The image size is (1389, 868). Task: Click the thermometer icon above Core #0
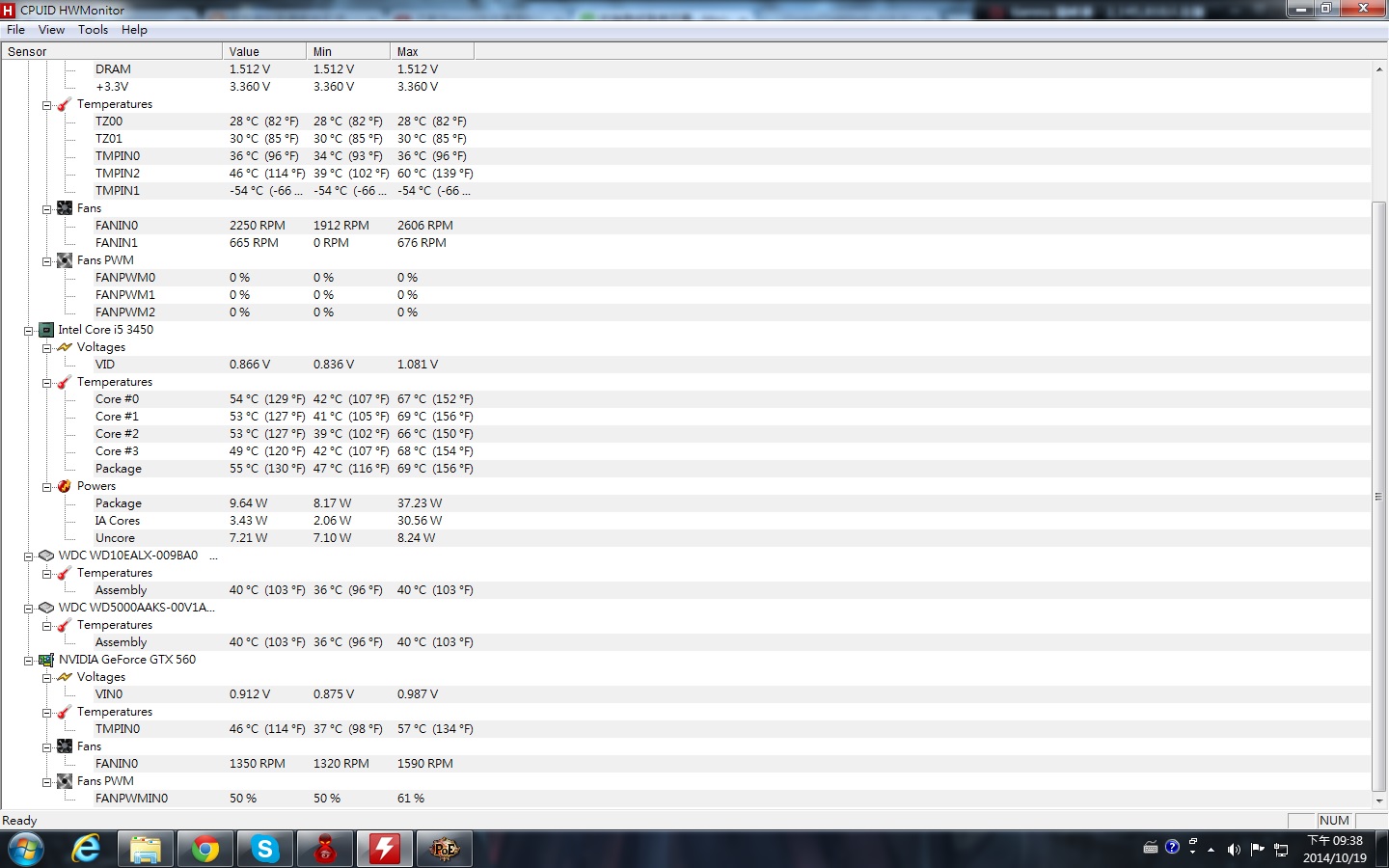[x=65, y=382]
